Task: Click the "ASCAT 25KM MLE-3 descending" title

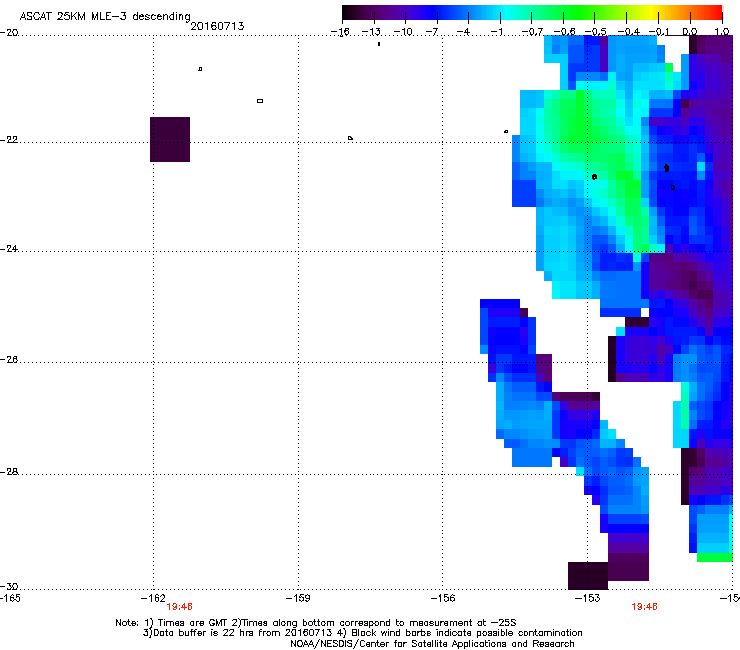Action: pyautogui.click(x=105, y=17)
